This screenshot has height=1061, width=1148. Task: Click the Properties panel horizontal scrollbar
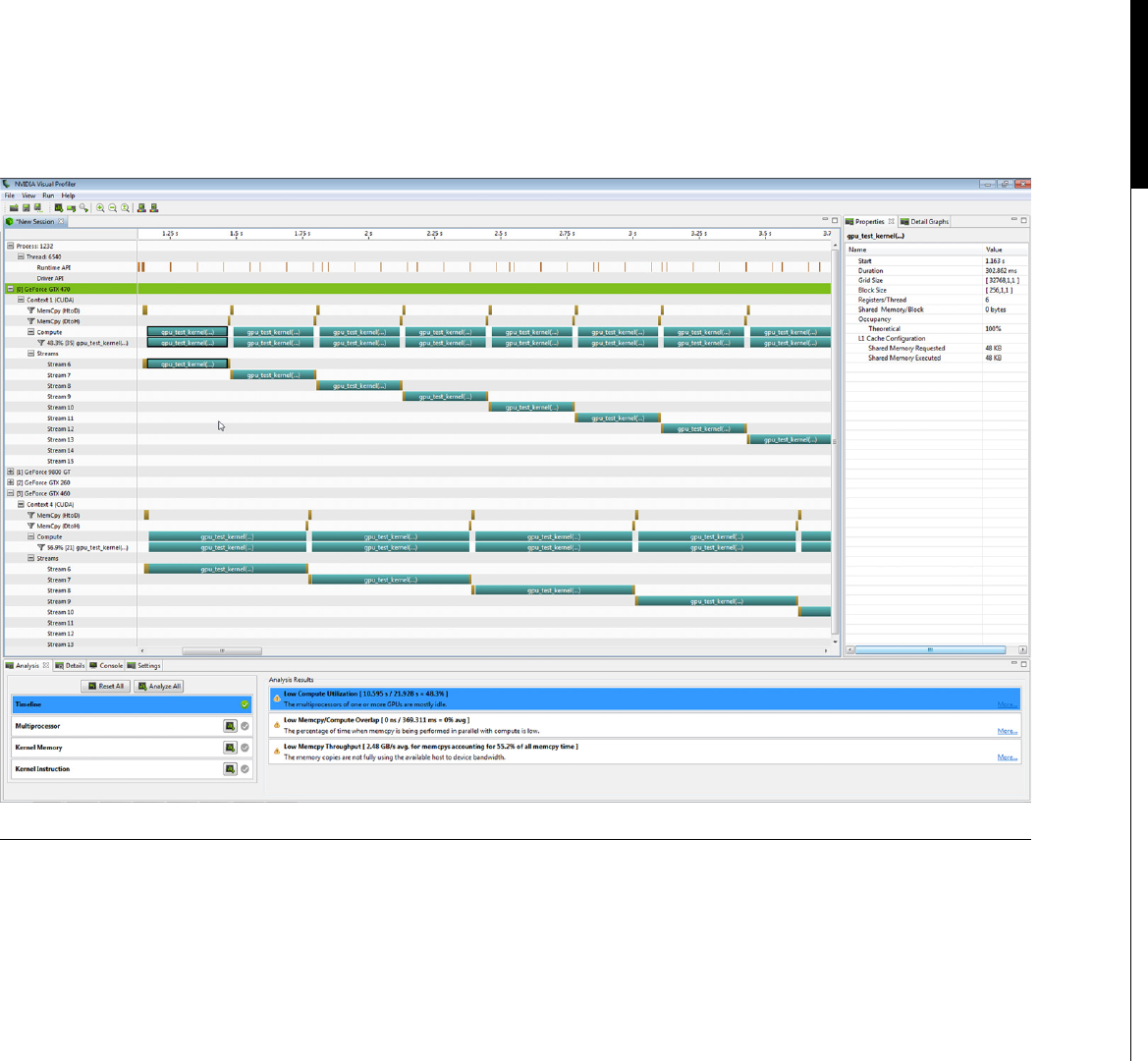(930, 650)
